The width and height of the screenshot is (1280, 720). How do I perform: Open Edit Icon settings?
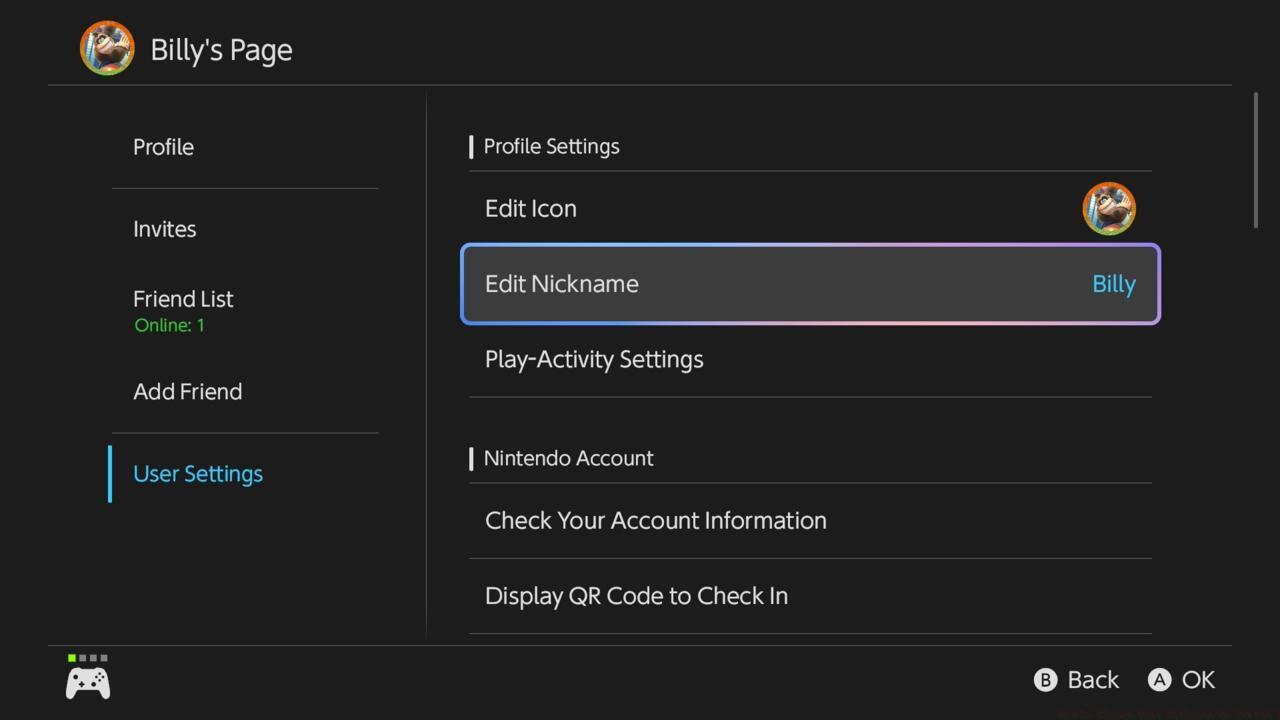[531, 208]
